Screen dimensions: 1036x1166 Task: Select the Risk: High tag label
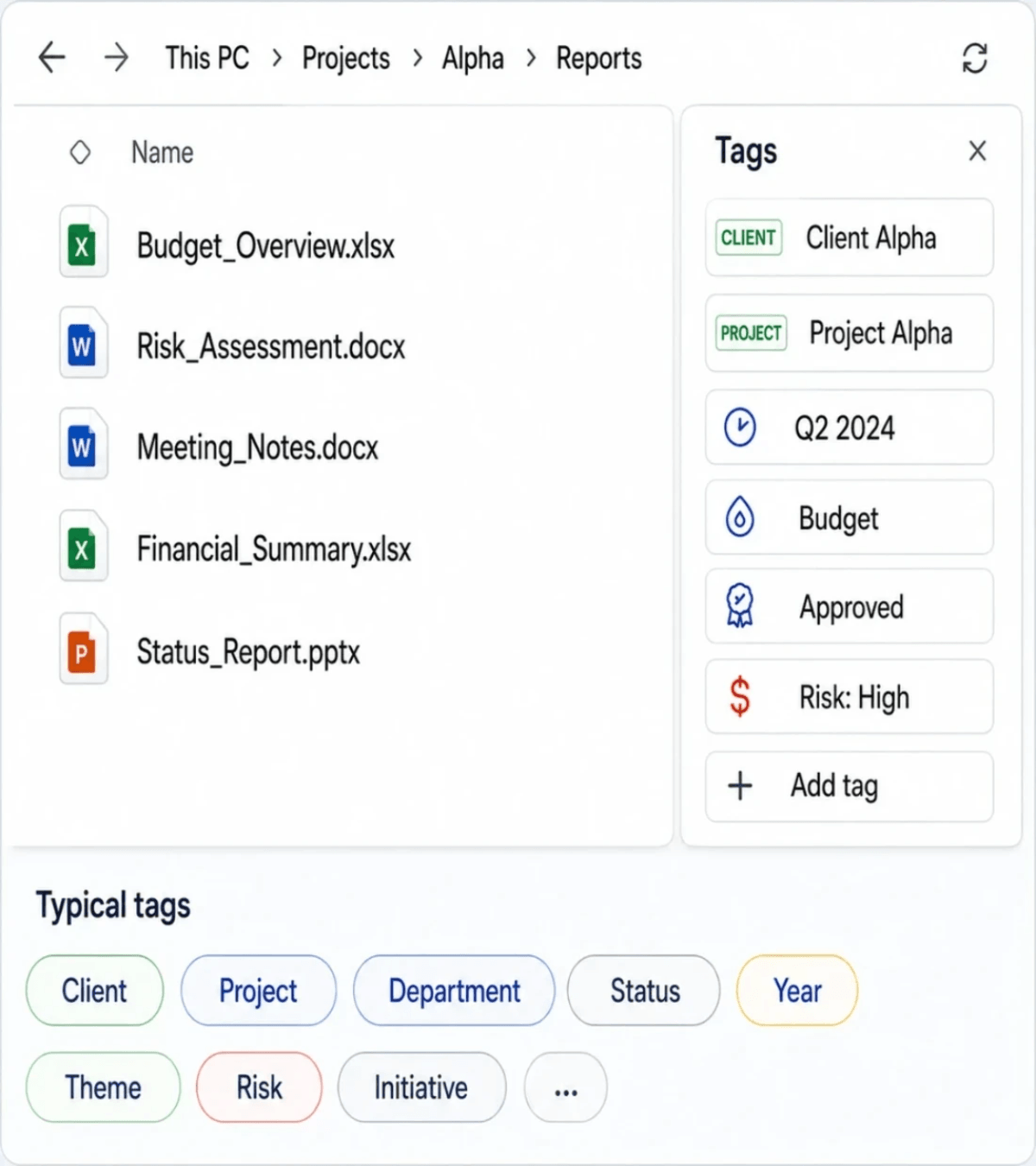pyautogui.click(x=854, y=697)
